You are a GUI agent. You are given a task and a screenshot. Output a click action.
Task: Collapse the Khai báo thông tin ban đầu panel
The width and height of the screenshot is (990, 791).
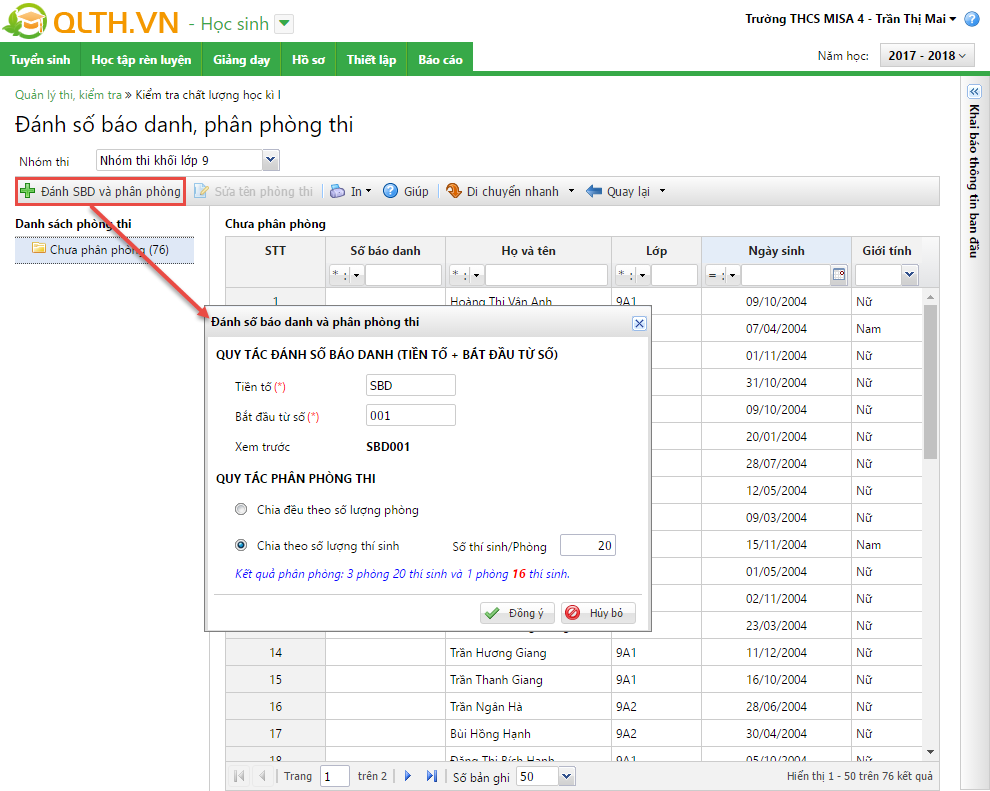974,92
